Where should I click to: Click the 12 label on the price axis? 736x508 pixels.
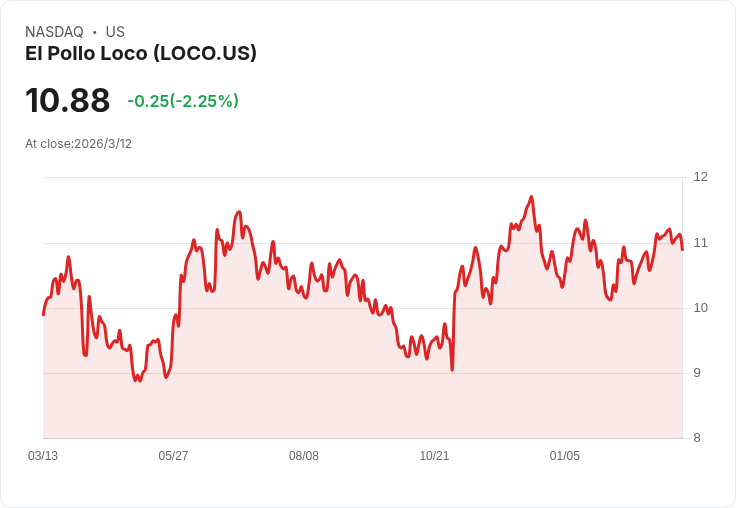point(700,177)
